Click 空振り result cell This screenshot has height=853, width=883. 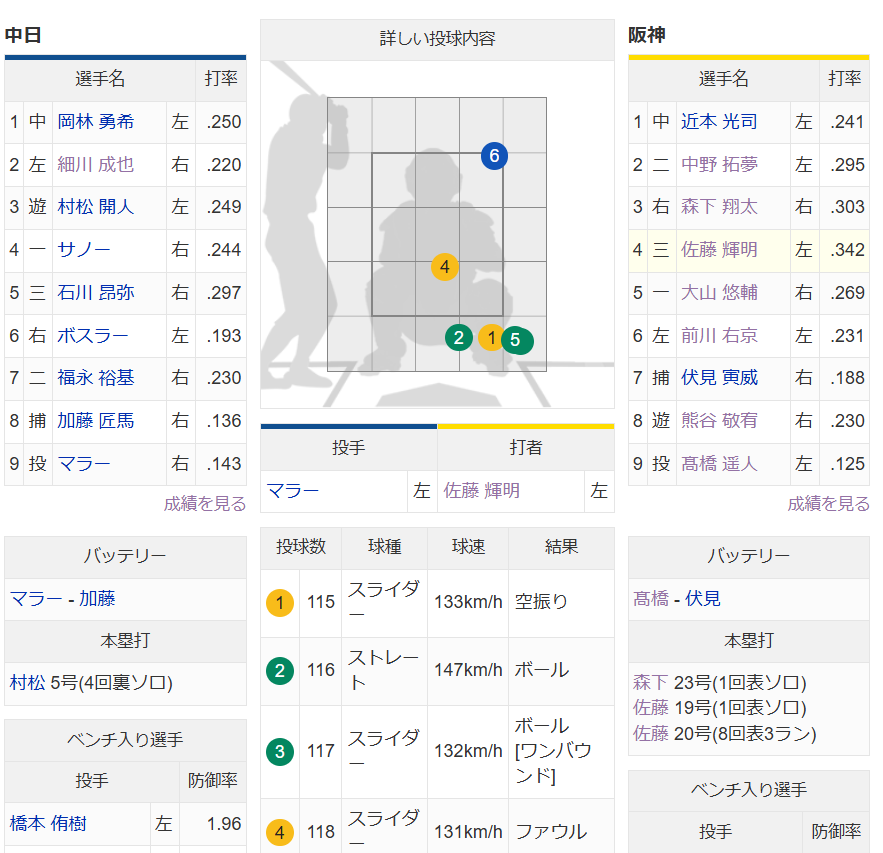click(x=561, y=602)
